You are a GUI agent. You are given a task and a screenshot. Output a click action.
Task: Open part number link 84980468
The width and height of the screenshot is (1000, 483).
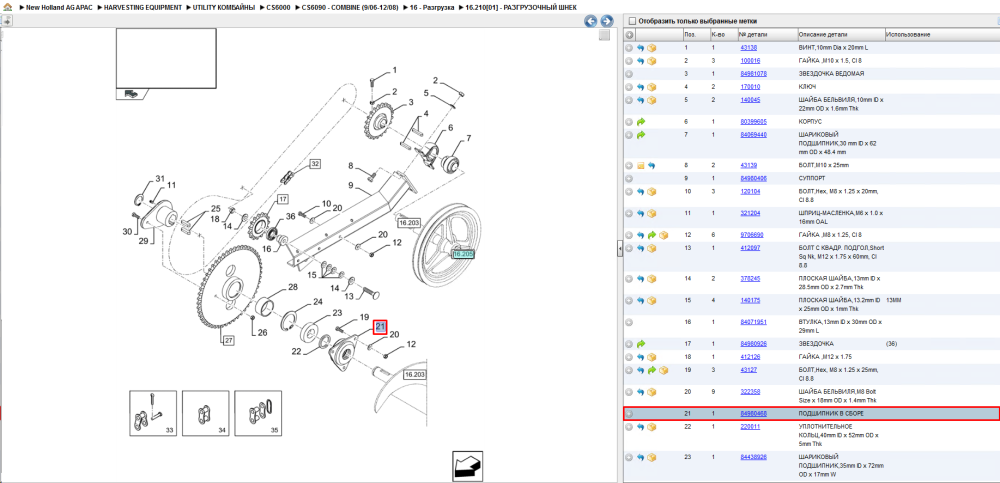[753, 413]
